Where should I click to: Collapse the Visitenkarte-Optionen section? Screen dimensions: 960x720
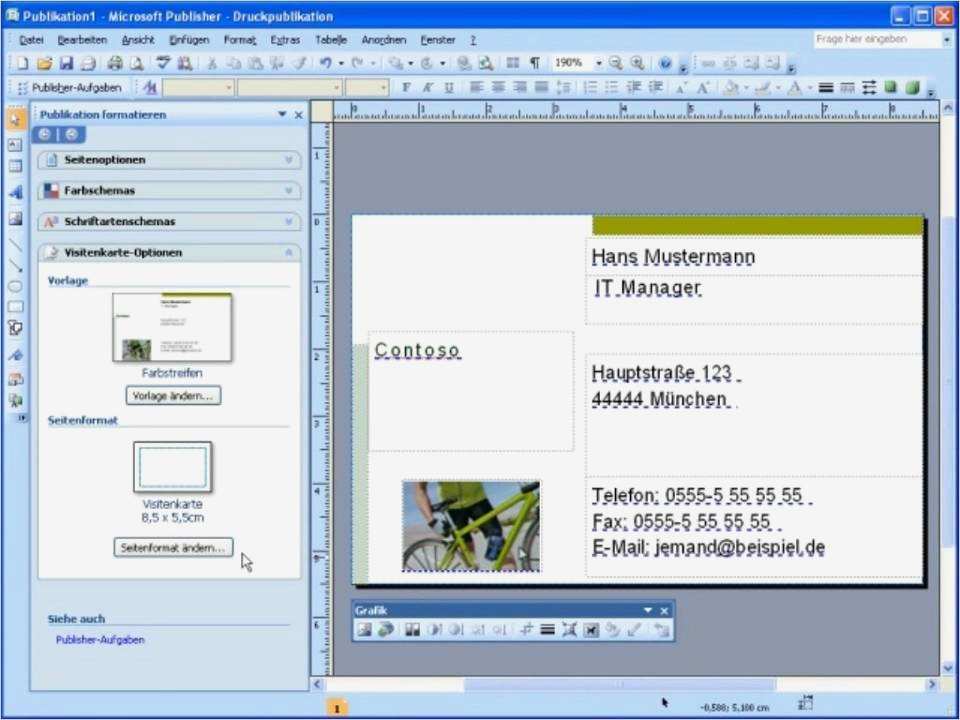pos(170,252)
